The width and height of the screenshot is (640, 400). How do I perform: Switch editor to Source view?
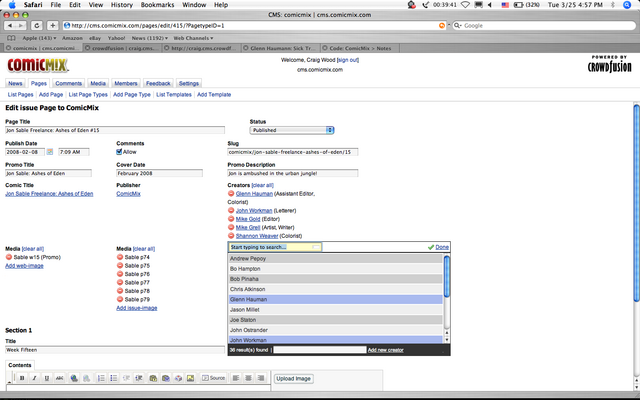(x=213, y=378)
